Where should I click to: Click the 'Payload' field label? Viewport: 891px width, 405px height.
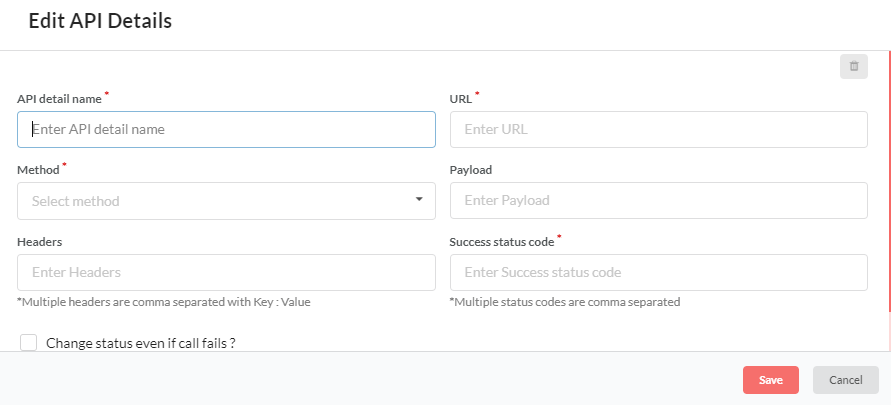471,170
